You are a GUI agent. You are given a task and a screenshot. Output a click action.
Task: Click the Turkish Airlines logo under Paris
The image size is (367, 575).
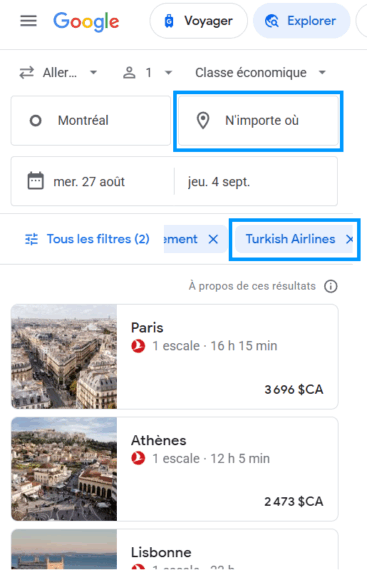click(x=138, y=346)
